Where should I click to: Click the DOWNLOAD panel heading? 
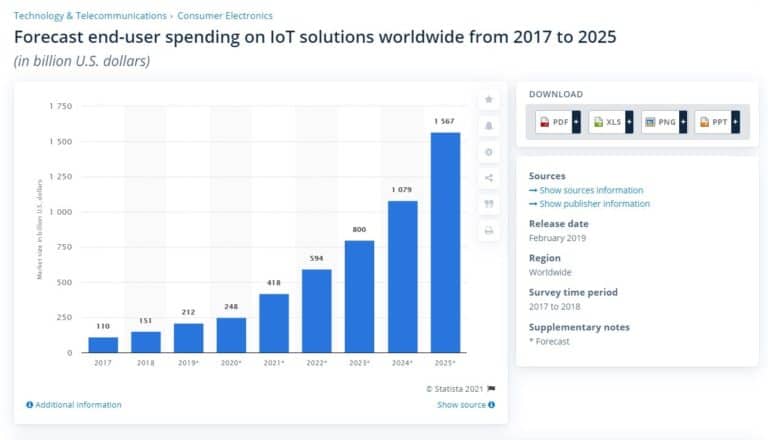[x=556, y=94]
